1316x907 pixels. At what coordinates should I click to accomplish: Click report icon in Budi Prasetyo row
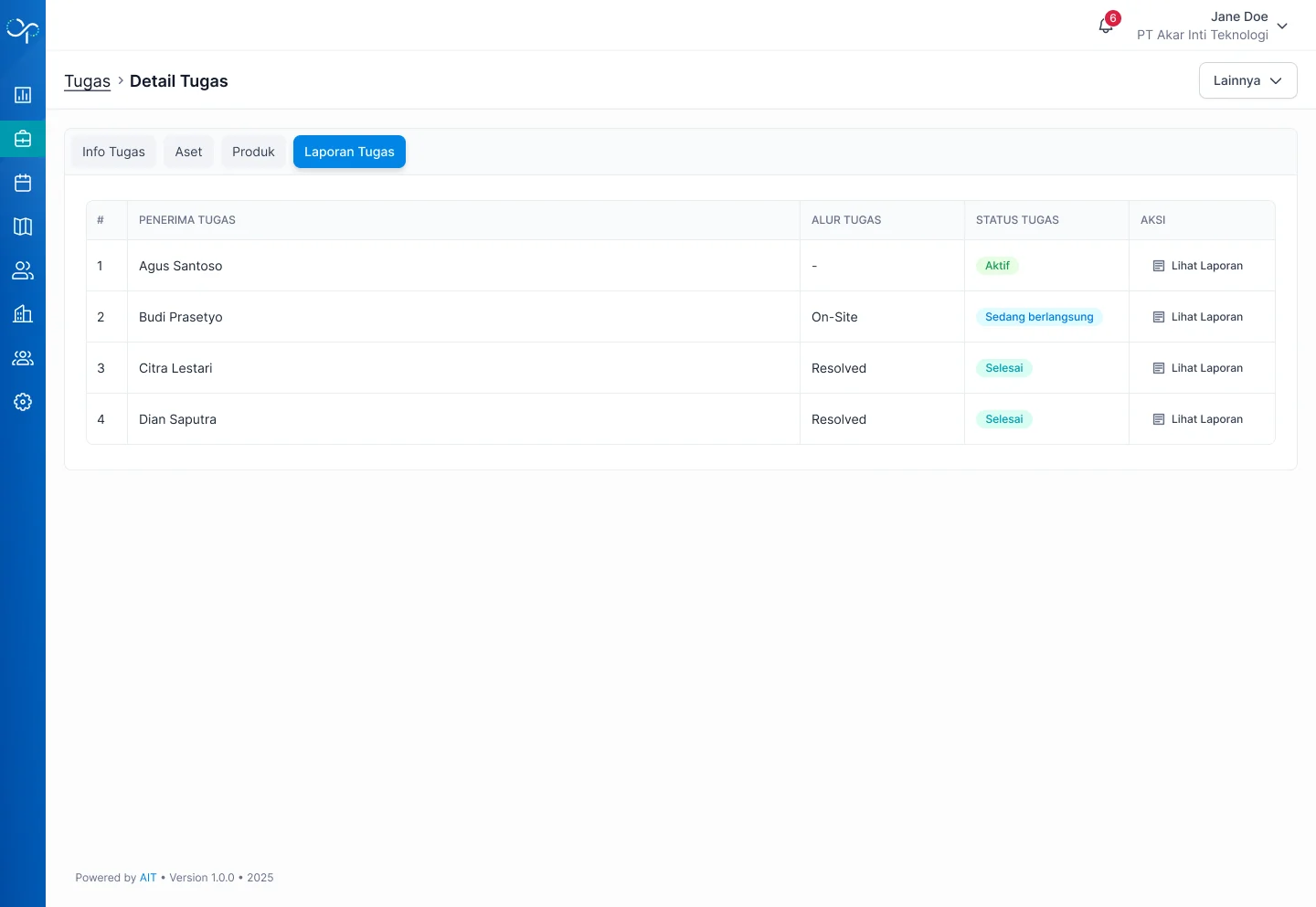[x=1159, y=317]
